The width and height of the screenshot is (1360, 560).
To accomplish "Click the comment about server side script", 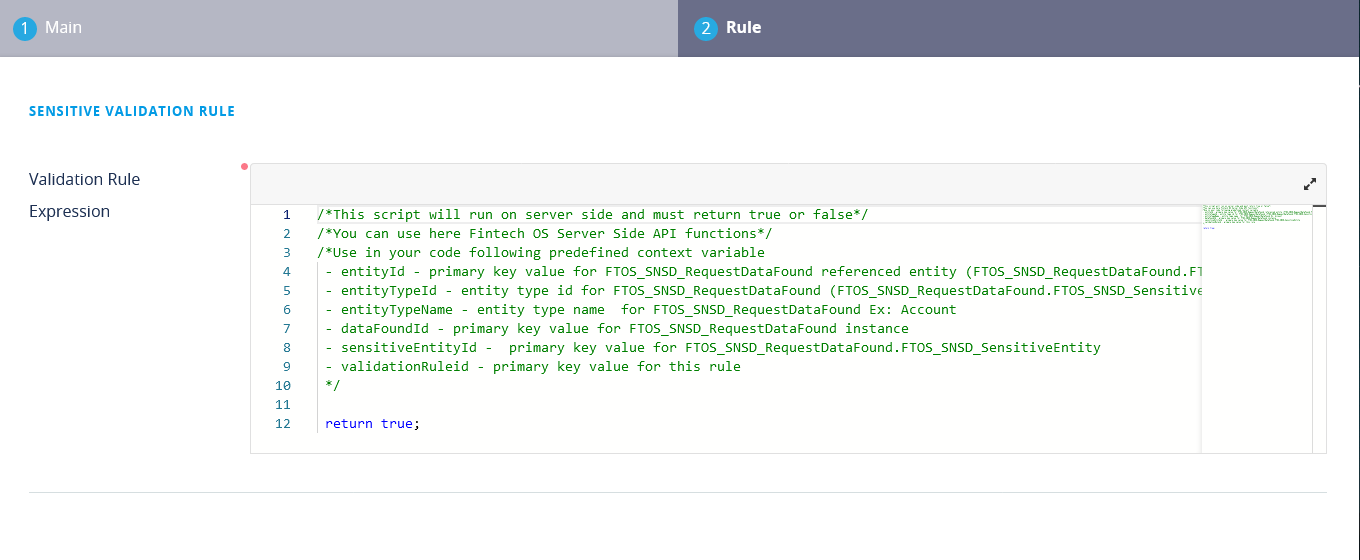I will (592, 215).
